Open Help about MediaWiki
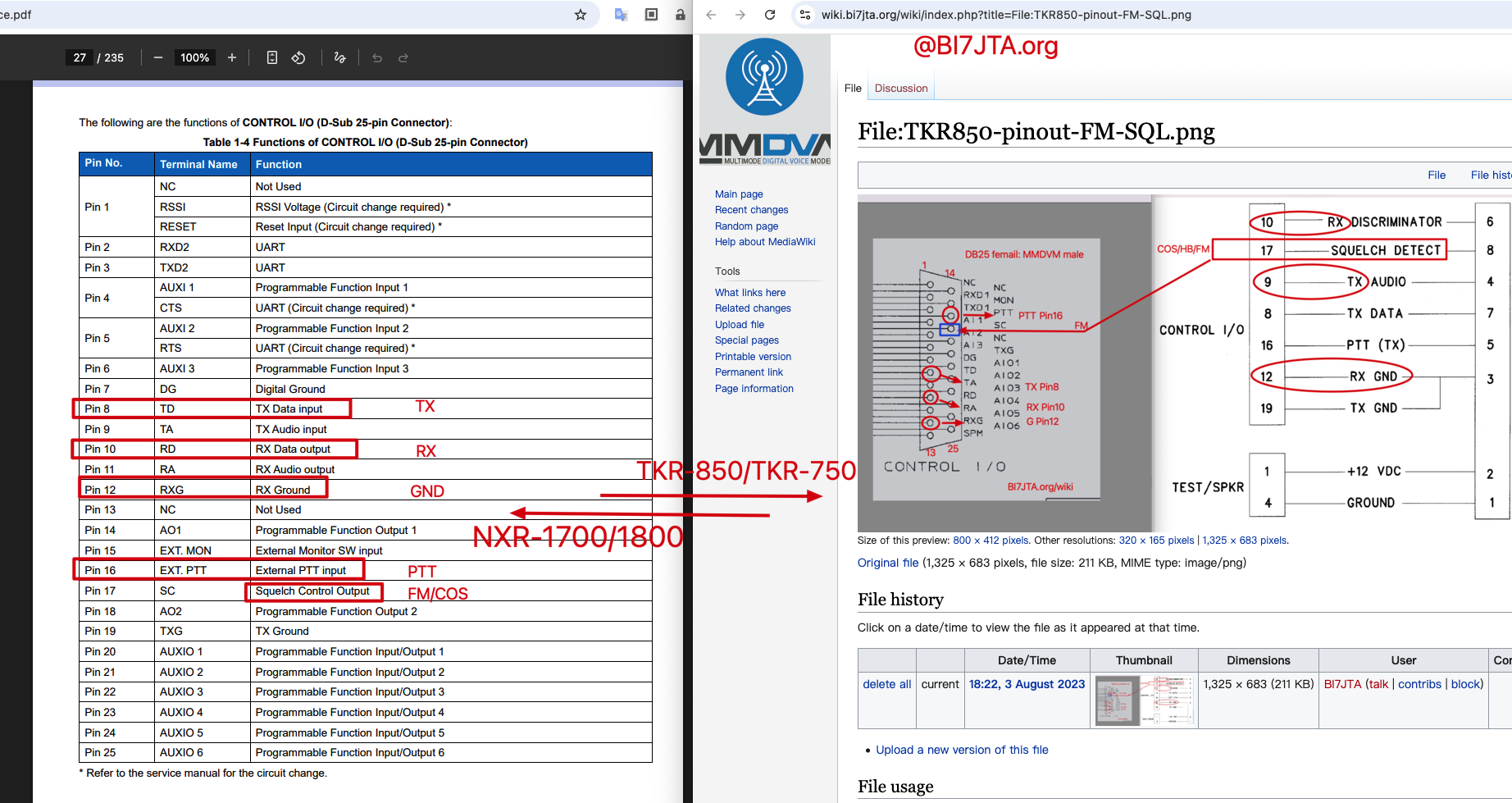1512x803 pixels. pyautogui.click(x=765, y=242)
